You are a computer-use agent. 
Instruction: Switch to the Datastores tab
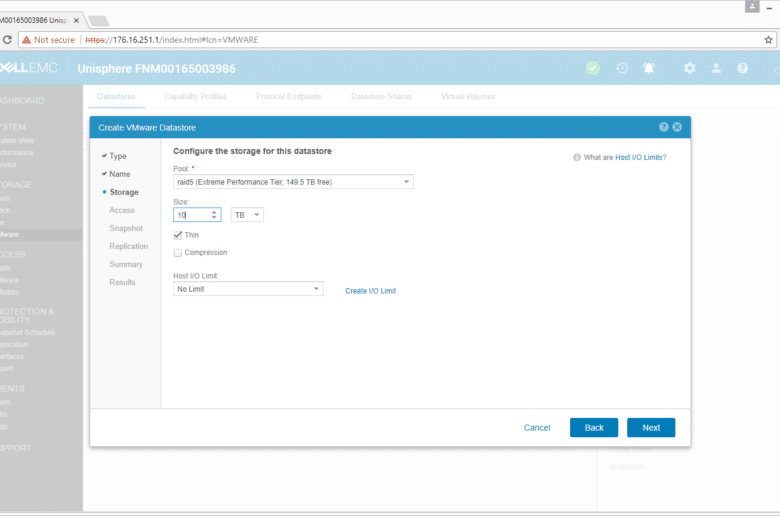tap(116, 97)
